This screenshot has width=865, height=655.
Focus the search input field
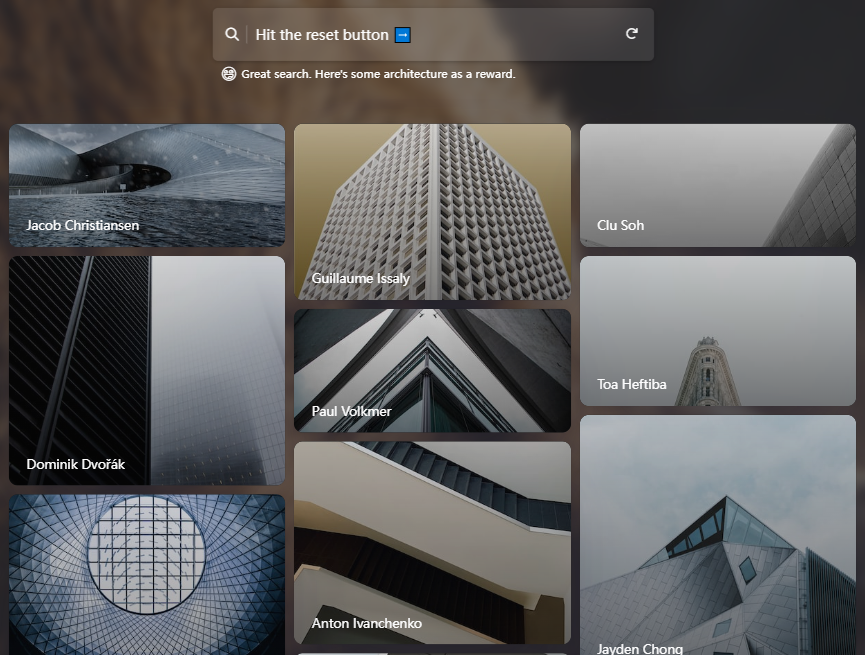tap(433, 35)
